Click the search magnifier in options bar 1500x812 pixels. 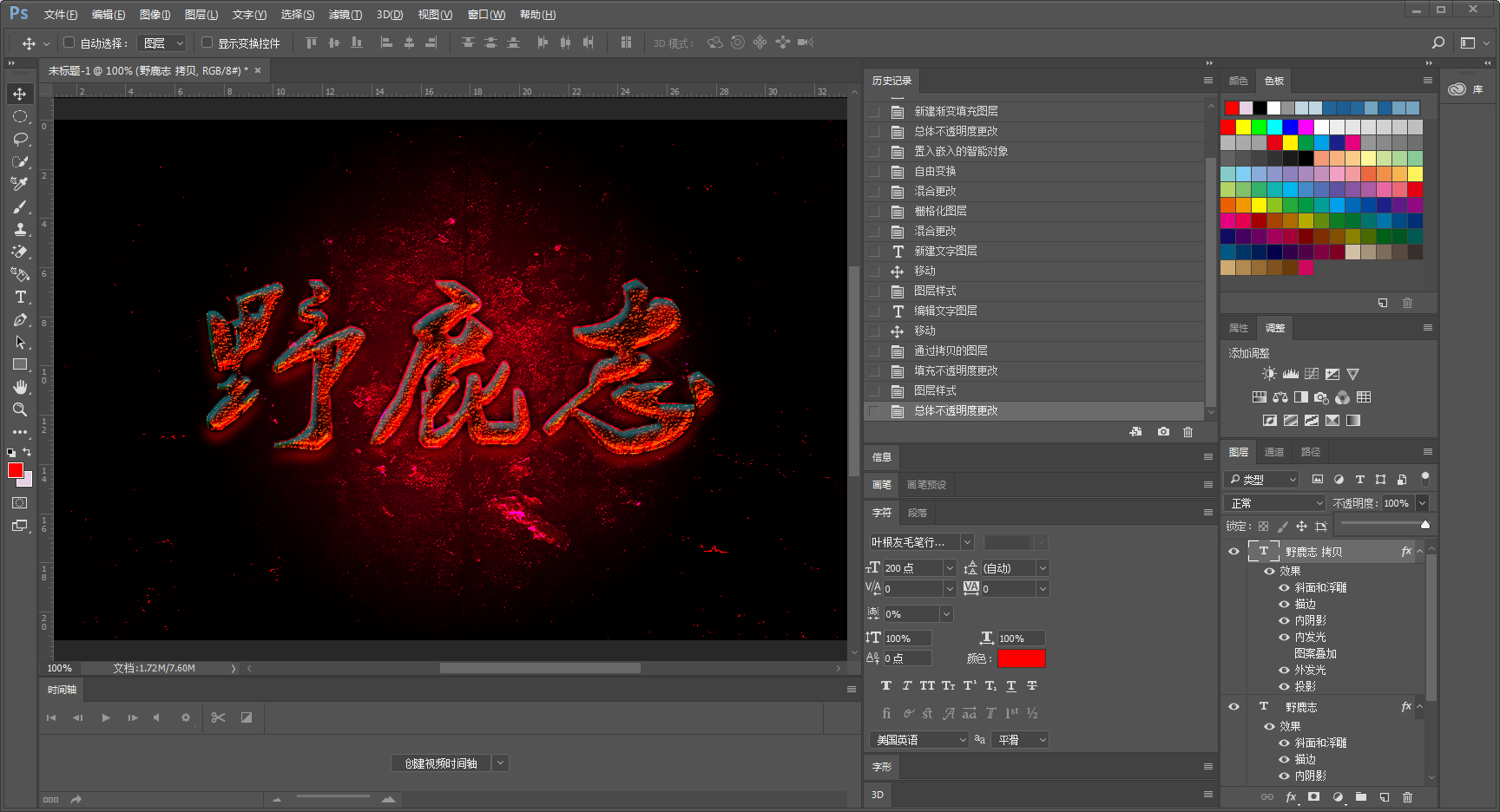click(x=1438, y=43)
